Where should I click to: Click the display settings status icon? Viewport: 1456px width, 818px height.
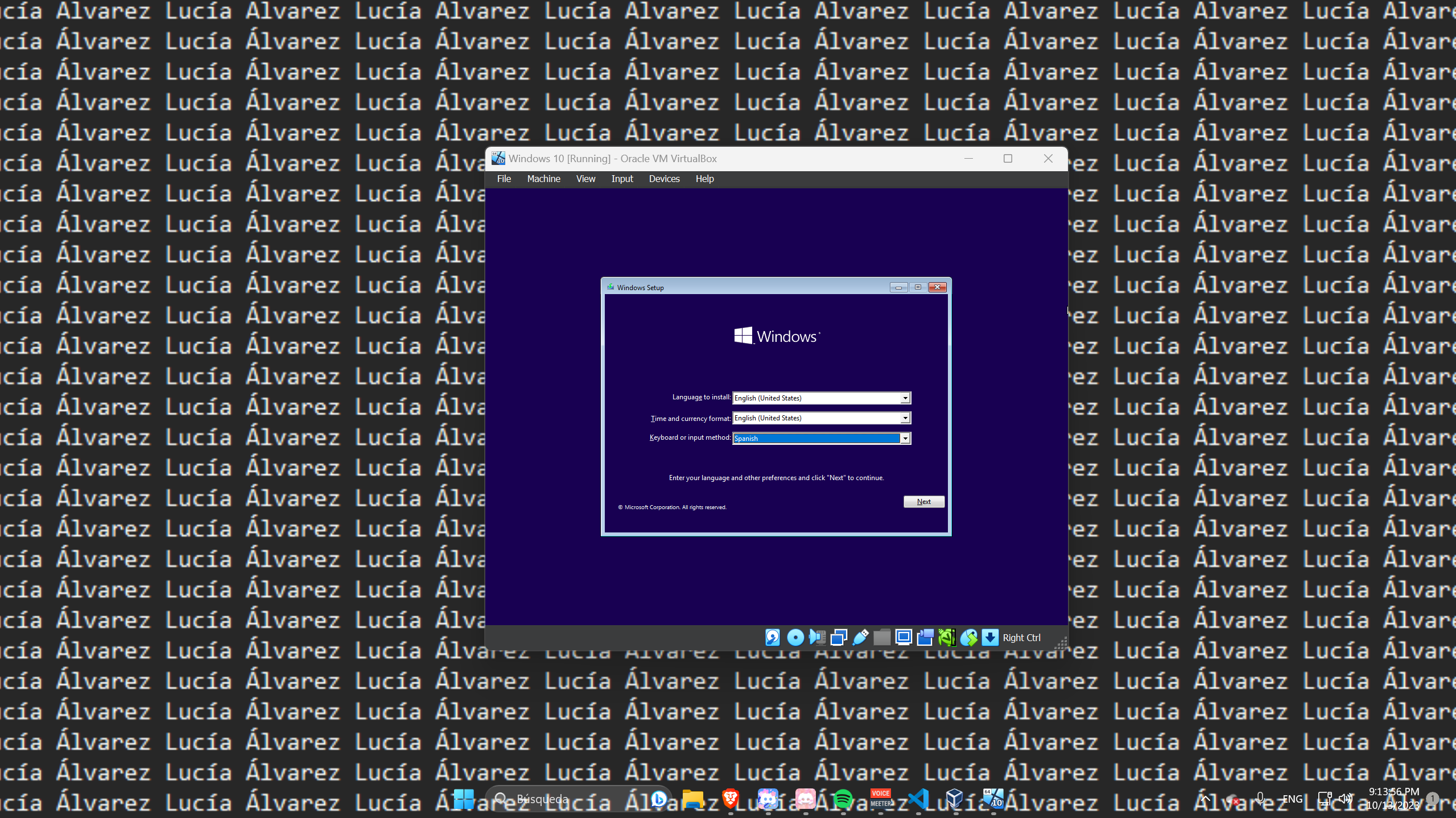(x=904, y=638)
